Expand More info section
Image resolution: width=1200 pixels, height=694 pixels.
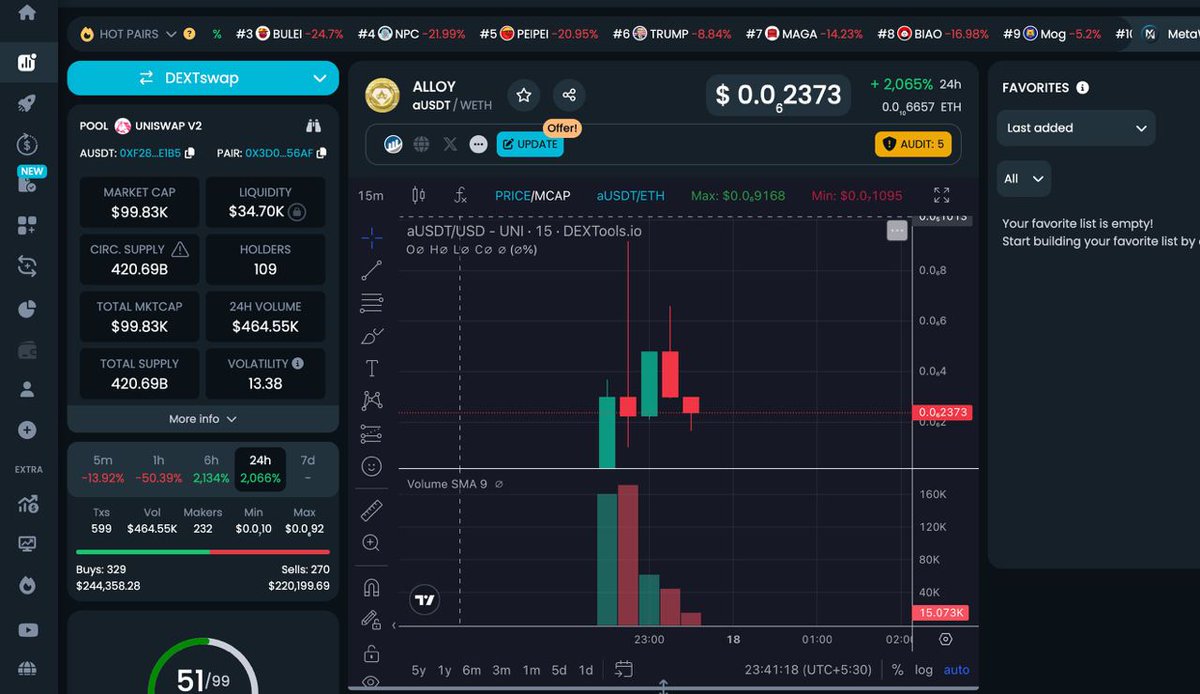pyautogui.click(x=203, y=419)
